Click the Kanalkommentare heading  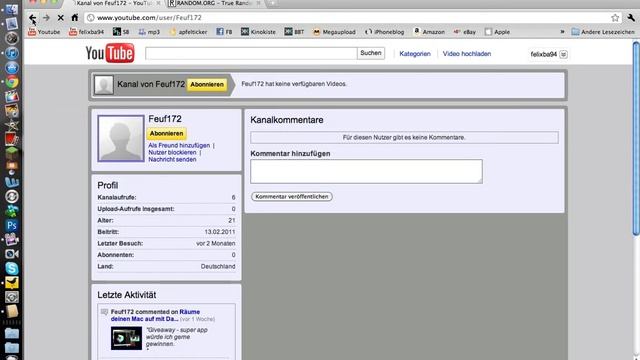(x=287, y=120)
